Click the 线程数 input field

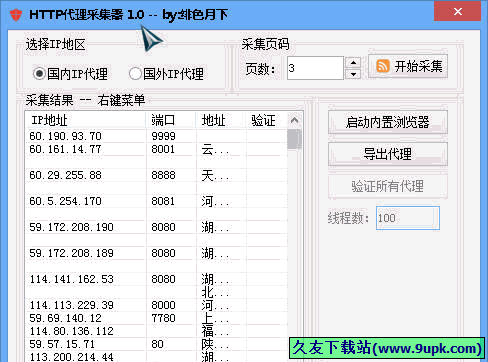coord(408,218)
